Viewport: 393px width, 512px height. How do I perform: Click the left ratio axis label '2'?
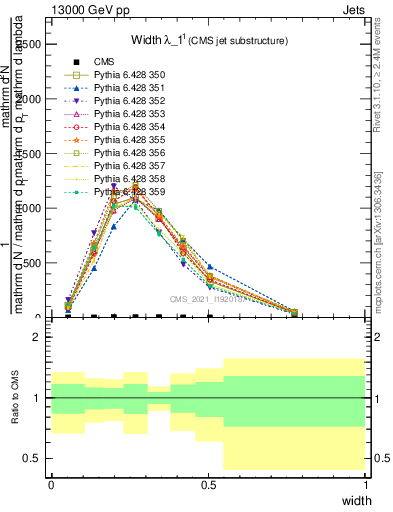click(35, 337)
